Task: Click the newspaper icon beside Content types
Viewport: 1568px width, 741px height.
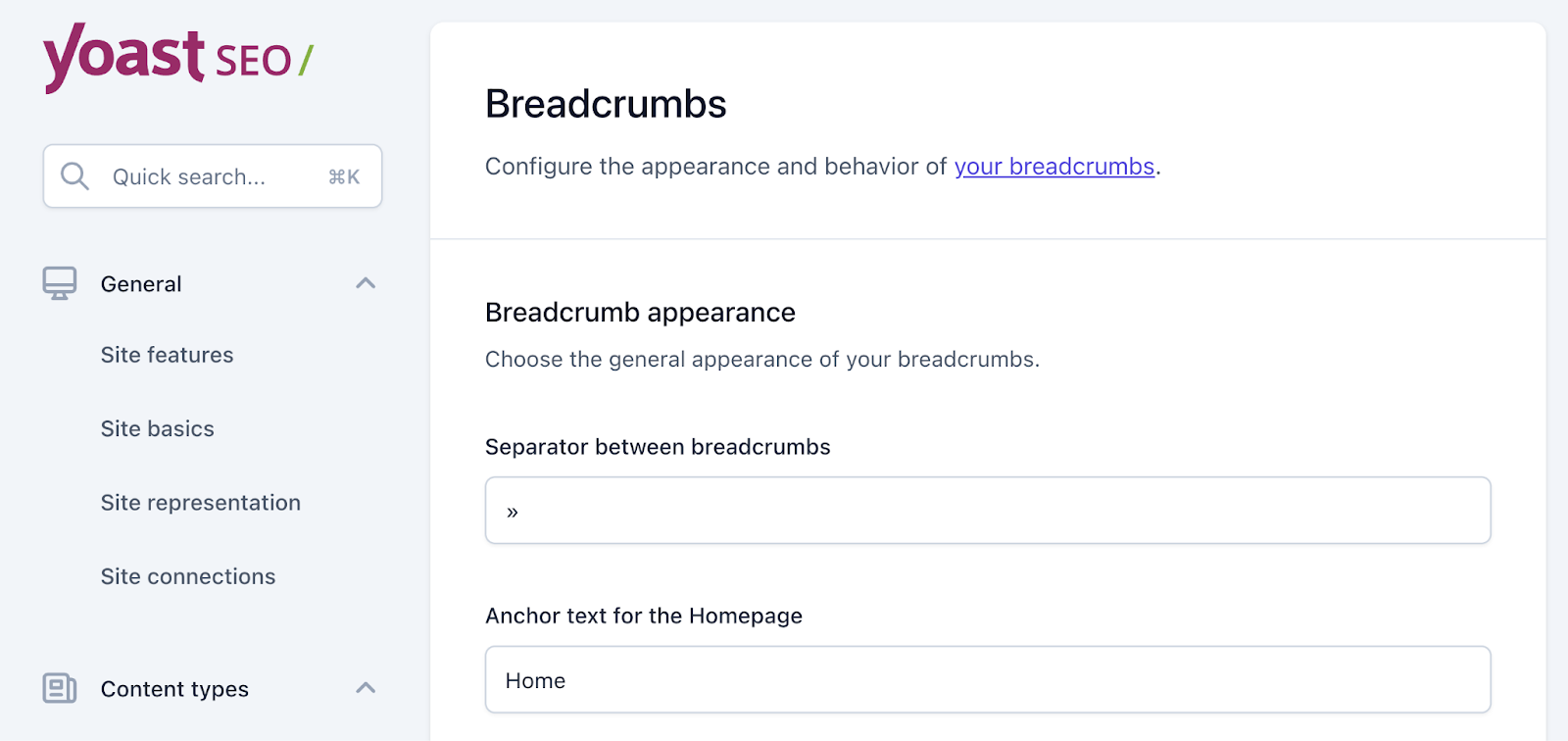Action: point(60,689)
